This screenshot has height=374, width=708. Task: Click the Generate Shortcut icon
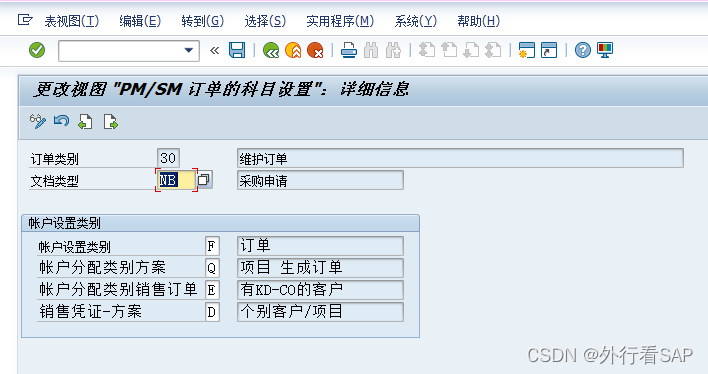pyautogui.click(x=549, y=50)
